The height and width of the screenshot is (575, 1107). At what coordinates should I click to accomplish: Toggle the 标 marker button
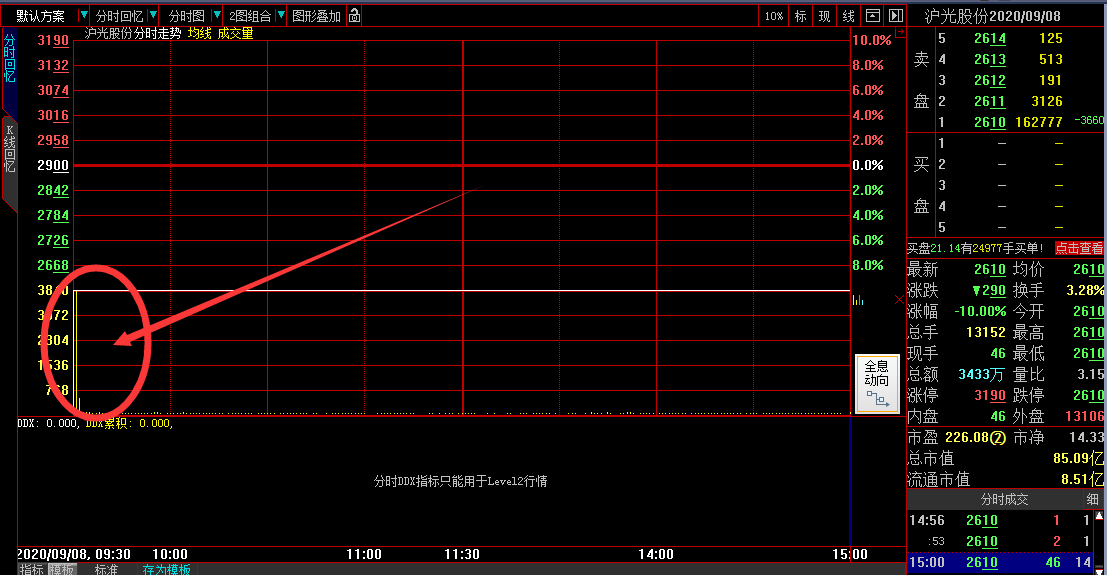pos(800,16)
